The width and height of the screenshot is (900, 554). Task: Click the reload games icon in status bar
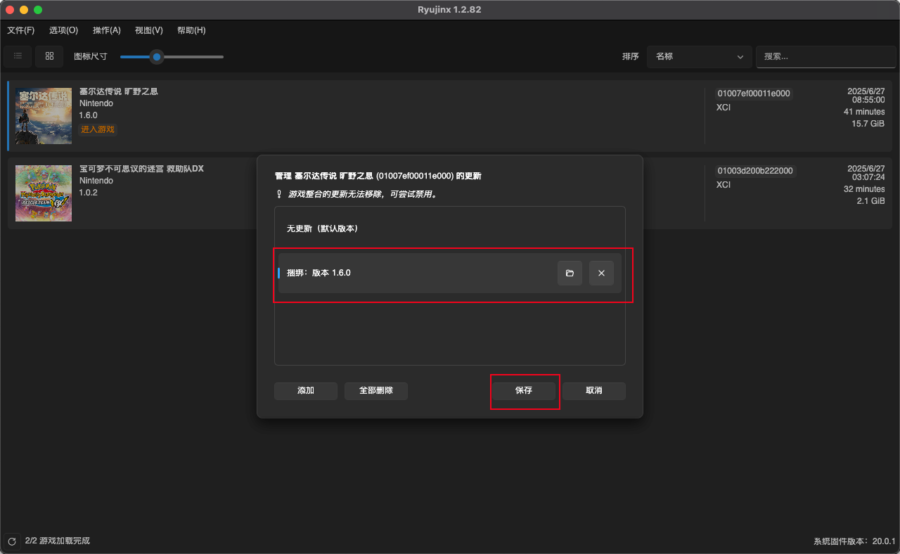[11, 541]
